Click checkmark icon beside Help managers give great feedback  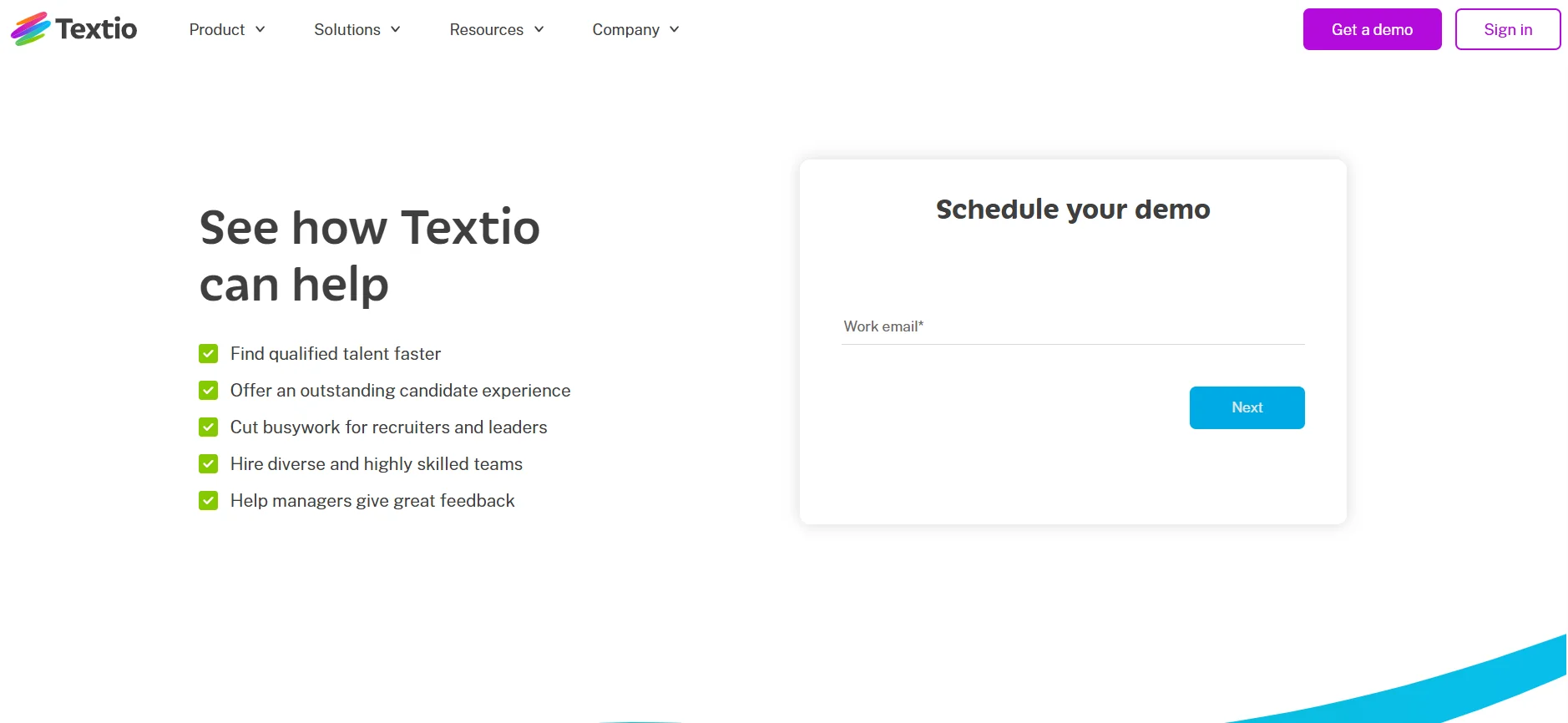click(209, 501)
